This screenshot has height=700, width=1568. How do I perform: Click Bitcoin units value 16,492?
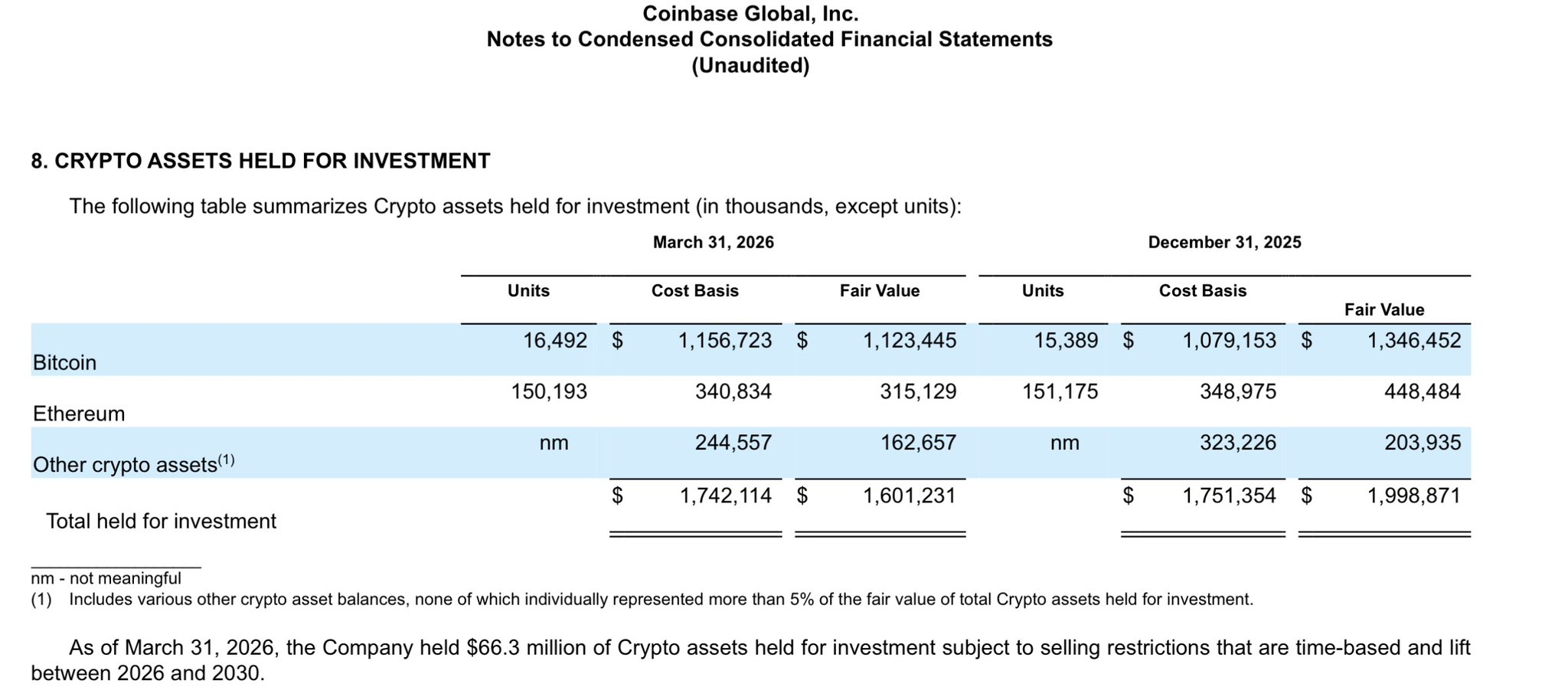coord(555,341)
